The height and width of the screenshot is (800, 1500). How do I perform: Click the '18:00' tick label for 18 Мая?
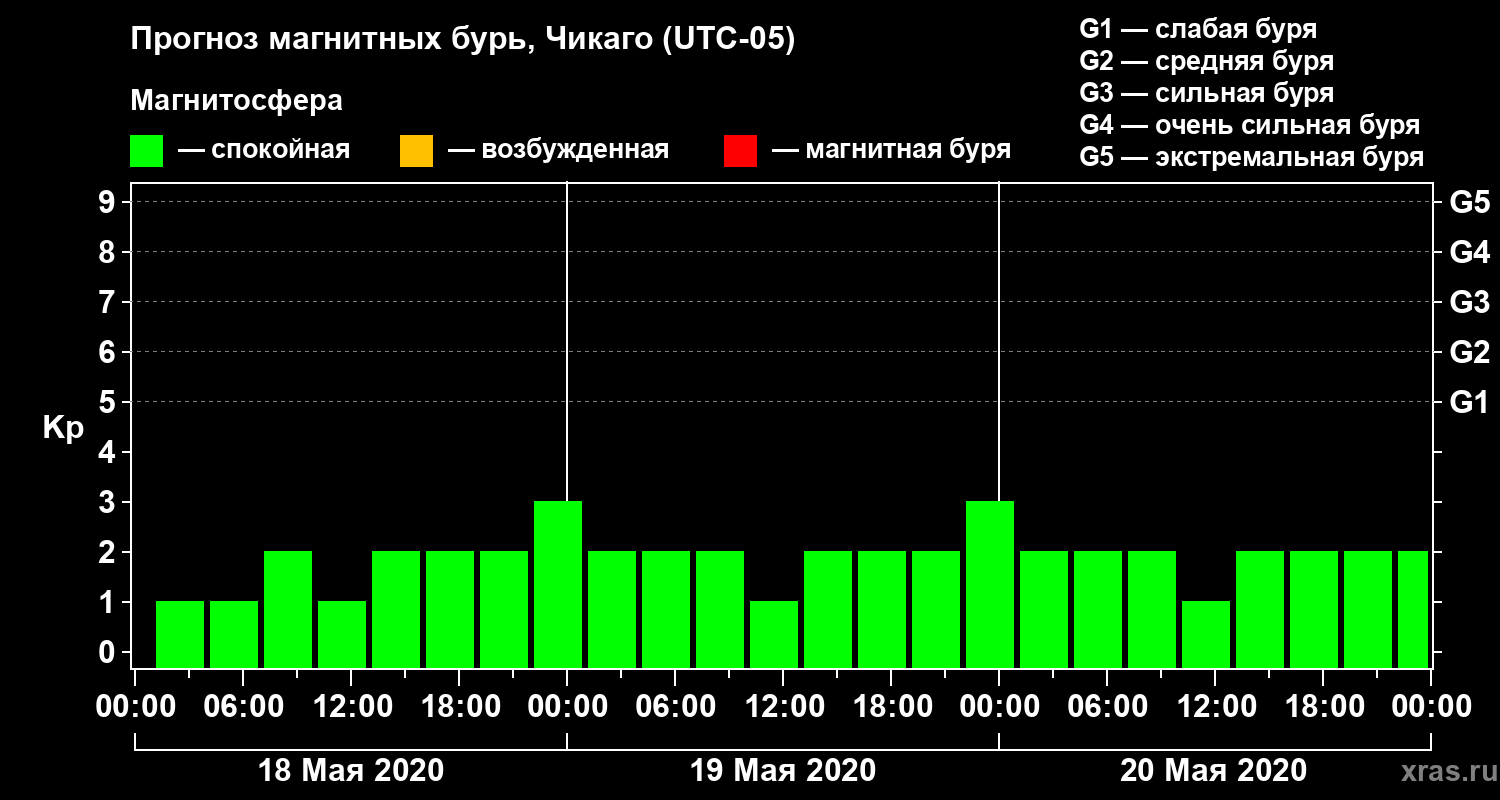tap(459, 706)
